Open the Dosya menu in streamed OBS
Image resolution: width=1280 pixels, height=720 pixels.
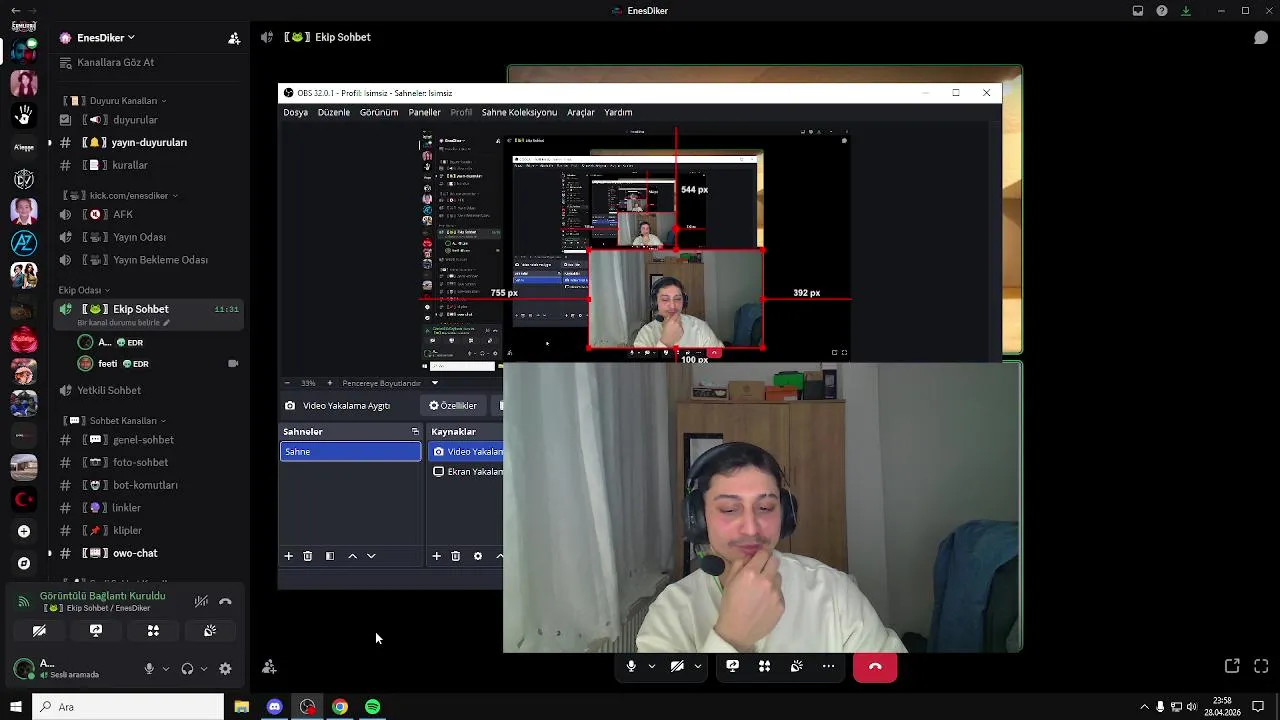[296, 112]
